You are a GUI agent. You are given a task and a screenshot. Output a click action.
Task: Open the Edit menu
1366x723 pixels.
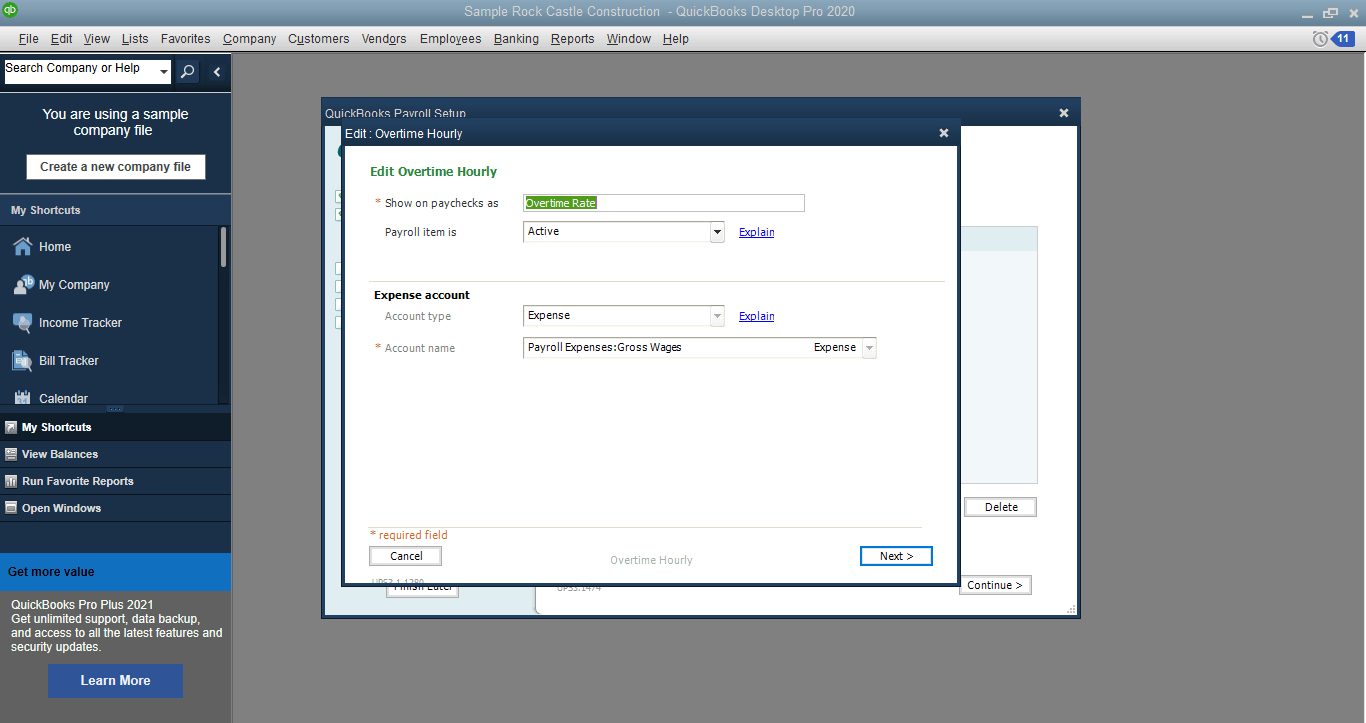62,39
